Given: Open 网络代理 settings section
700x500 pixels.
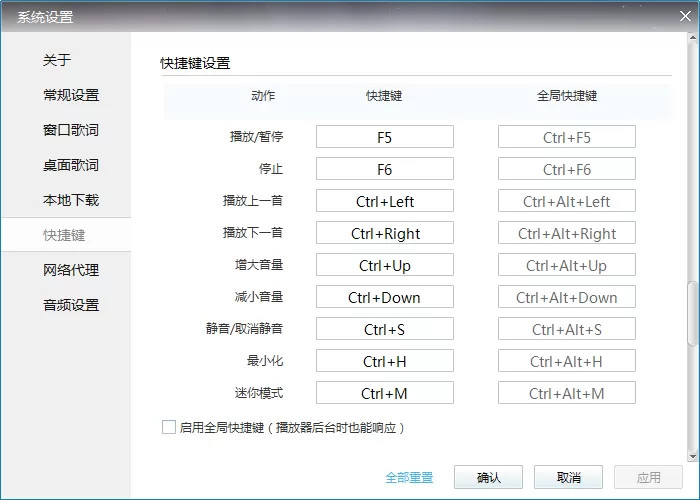Looking at the screenshot, I should pyautogui.click(x=71, y=270).
